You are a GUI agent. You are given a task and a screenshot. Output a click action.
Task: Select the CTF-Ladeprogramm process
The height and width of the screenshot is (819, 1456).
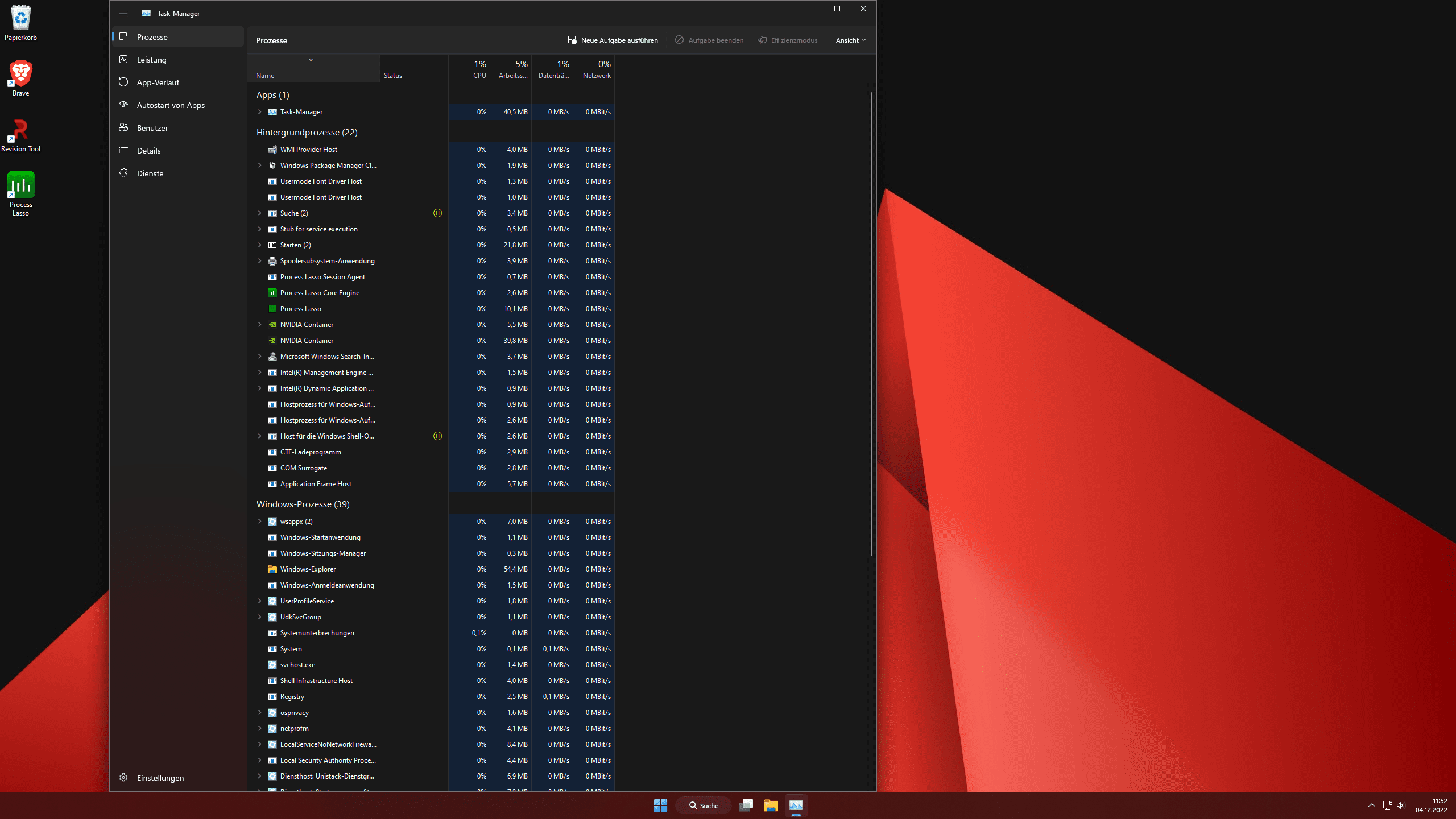click(x=431, y=452)
